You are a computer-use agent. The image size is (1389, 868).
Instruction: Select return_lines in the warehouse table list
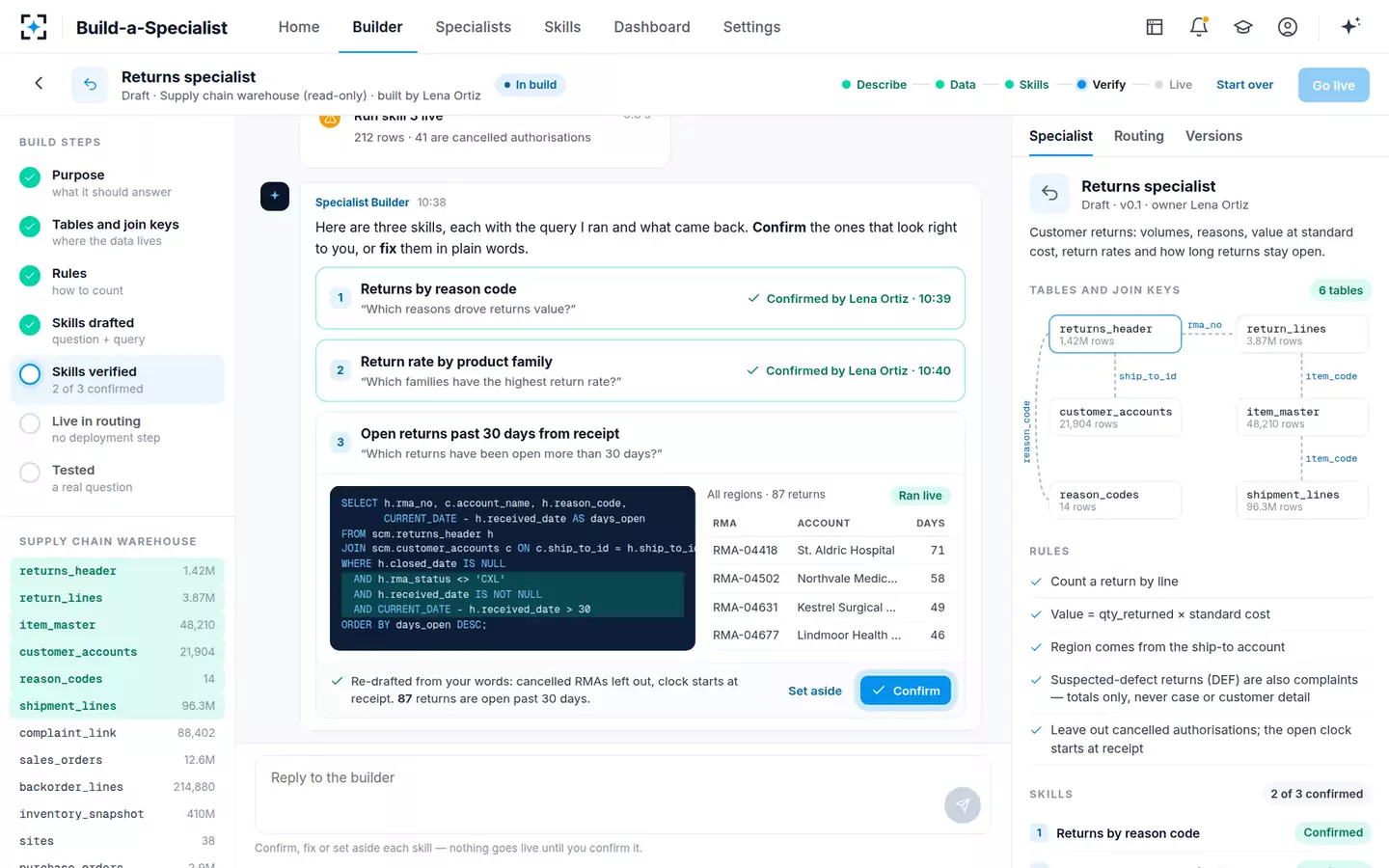[x=118, y=598]
